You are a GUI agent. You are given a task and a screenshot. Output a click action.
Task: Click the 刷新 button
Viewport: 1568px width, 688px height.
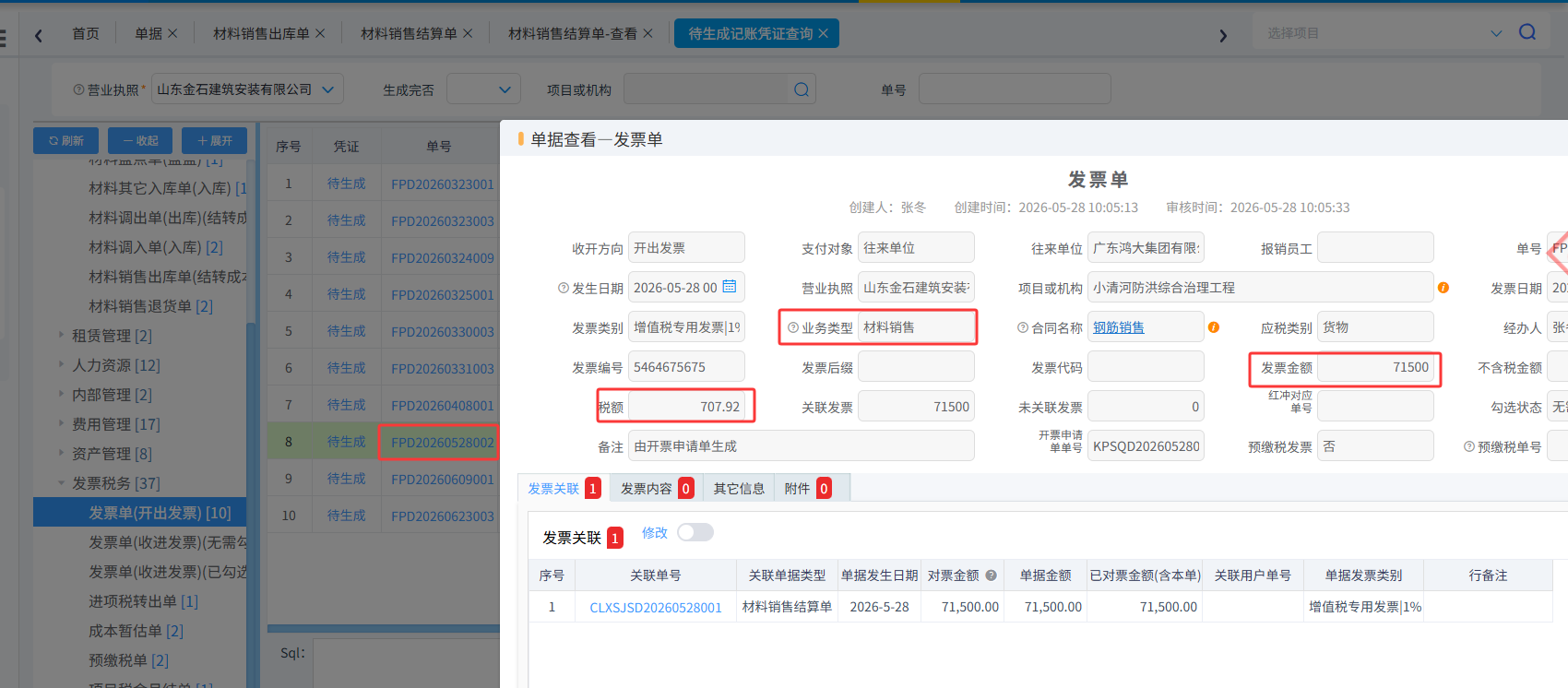(66, 140)
